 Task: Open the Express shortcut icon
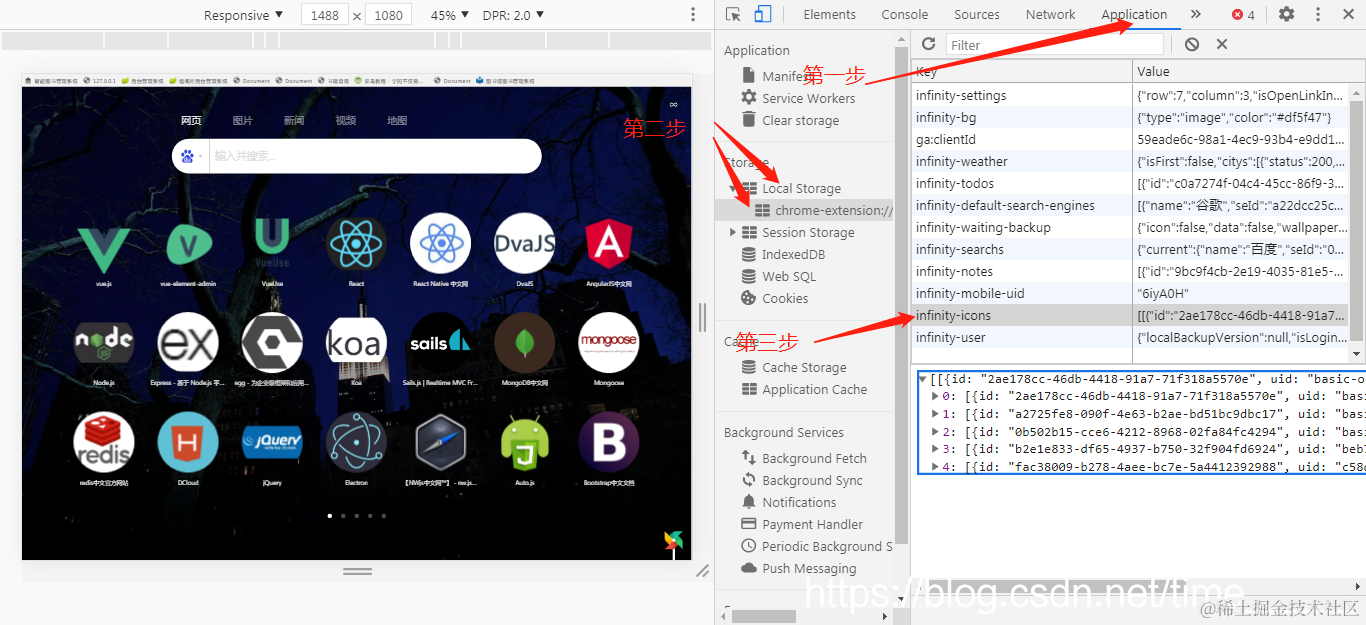(188, 343)
